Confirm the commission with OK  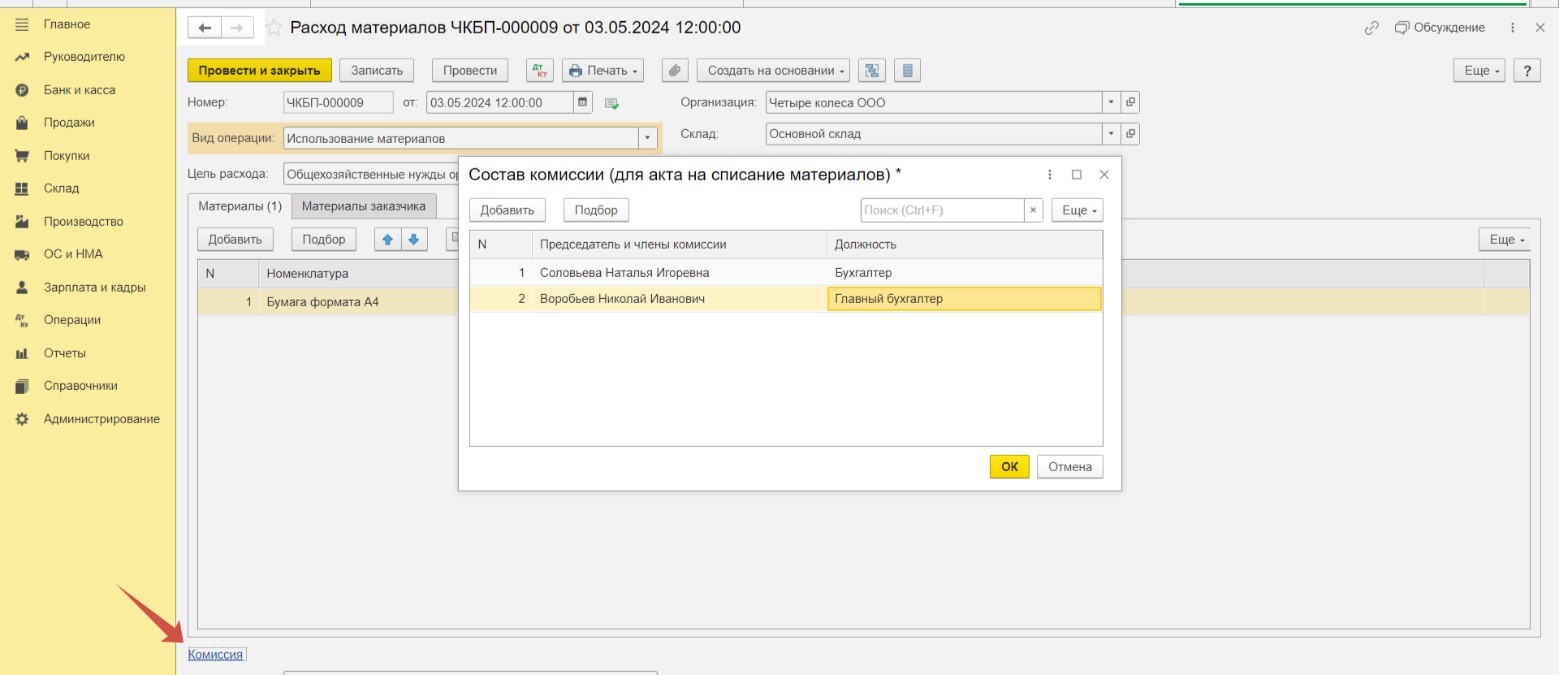click(x=1010, y=467)
